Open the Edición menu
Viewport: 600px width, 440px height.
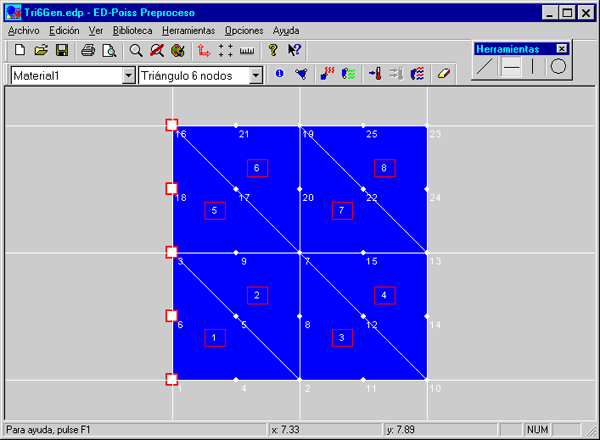tap(64, 31)
